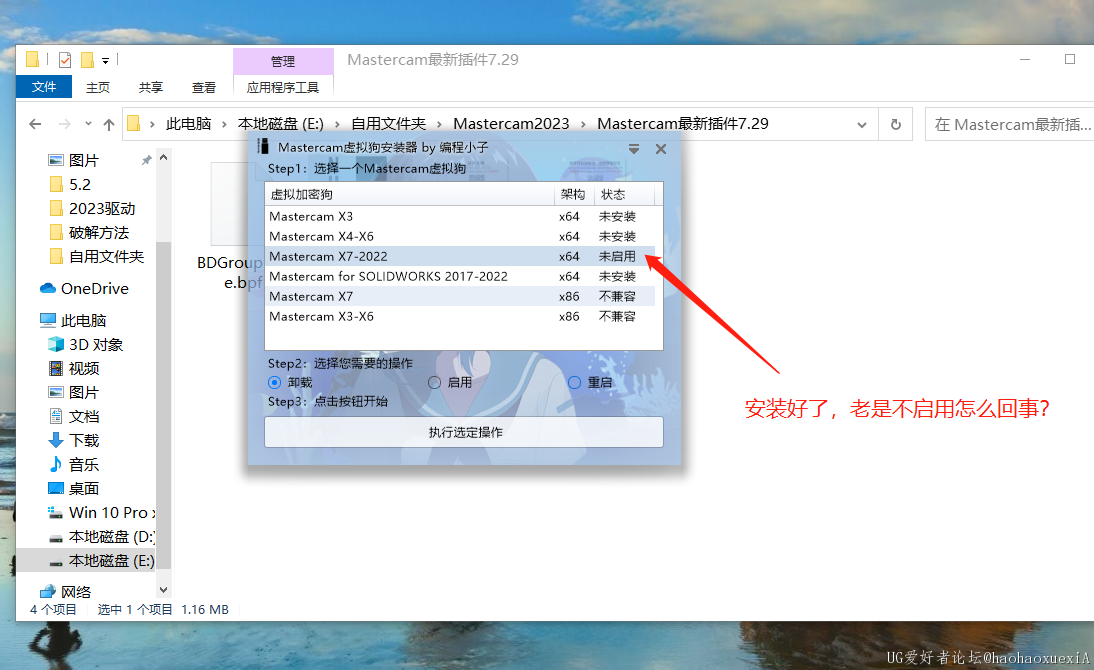Click the folder icon in the title bar
1094x670 pixels.
pos(32,59)
